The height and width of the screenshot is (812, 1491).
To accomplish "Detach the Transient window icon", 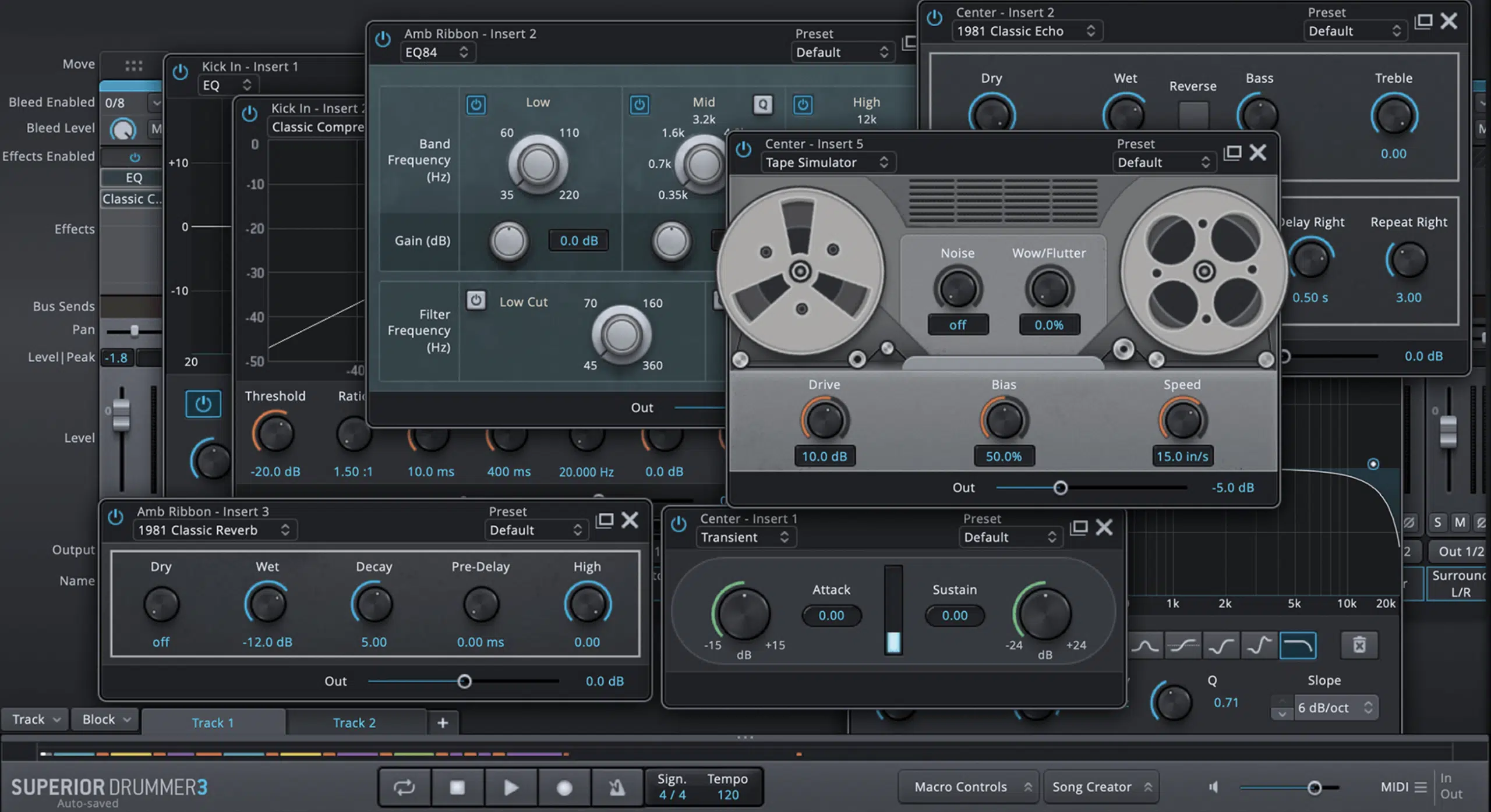I will [x=1079, y=527].
